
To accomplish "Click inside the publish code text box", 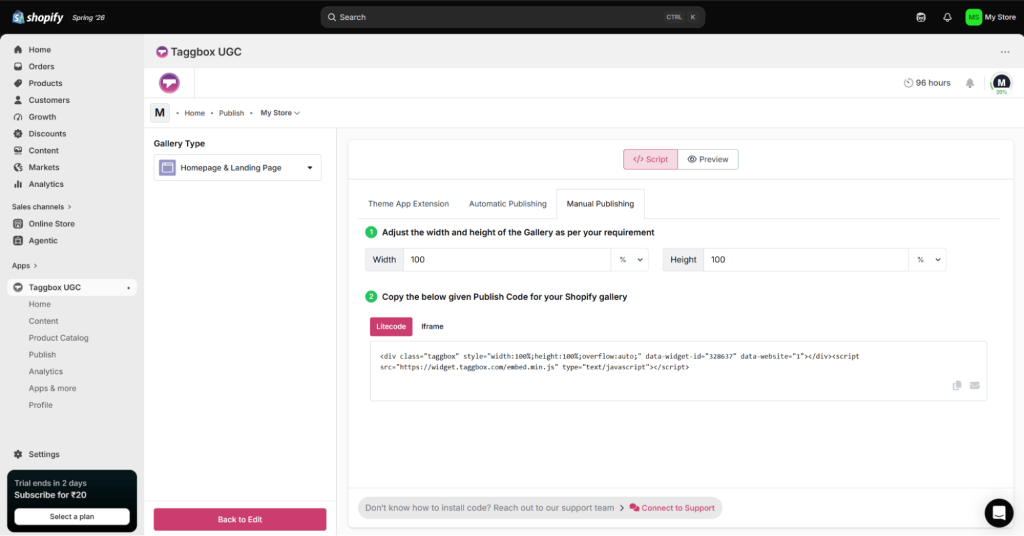I will click(x=679, y=371).
